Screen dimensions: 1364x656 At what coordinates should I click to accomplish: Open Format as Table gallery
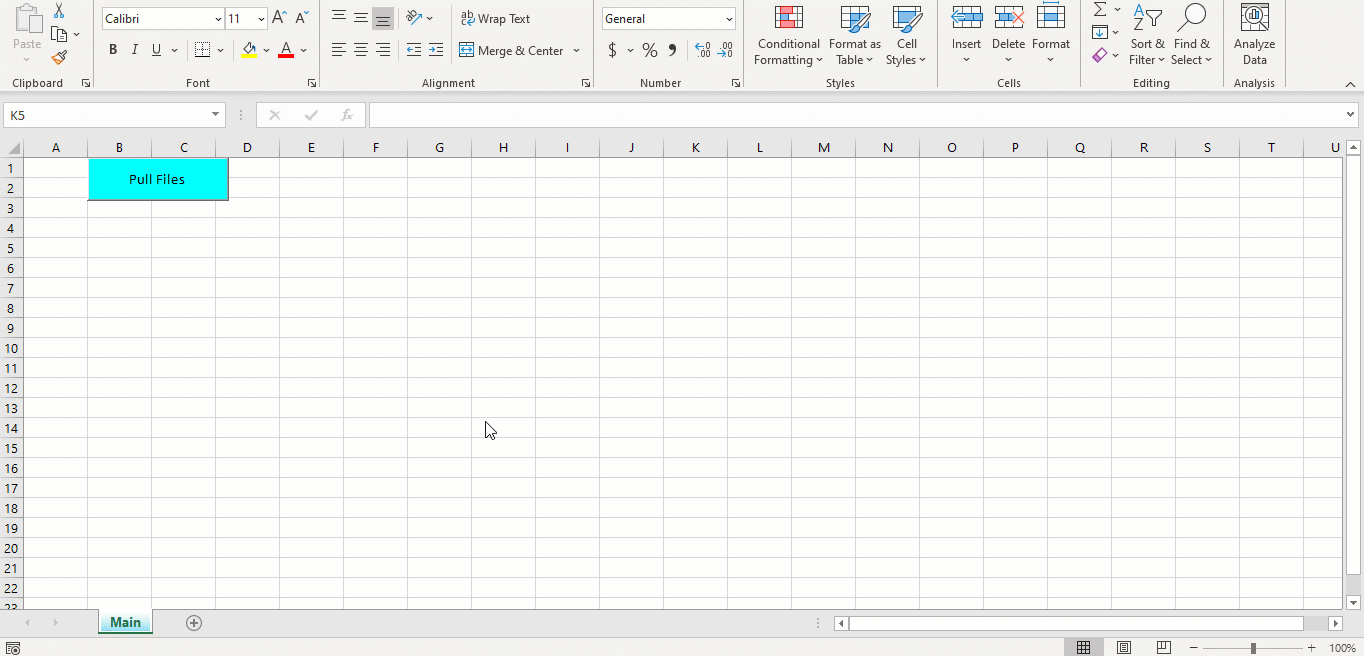pos(855,36)
